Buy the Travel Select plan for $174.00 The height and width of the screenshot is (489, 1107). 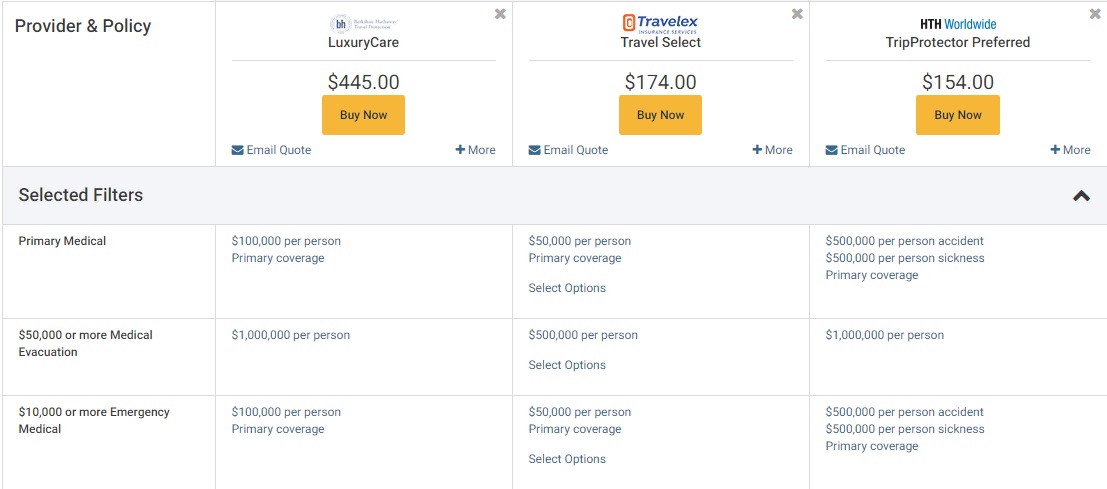(x=660, y=115)
